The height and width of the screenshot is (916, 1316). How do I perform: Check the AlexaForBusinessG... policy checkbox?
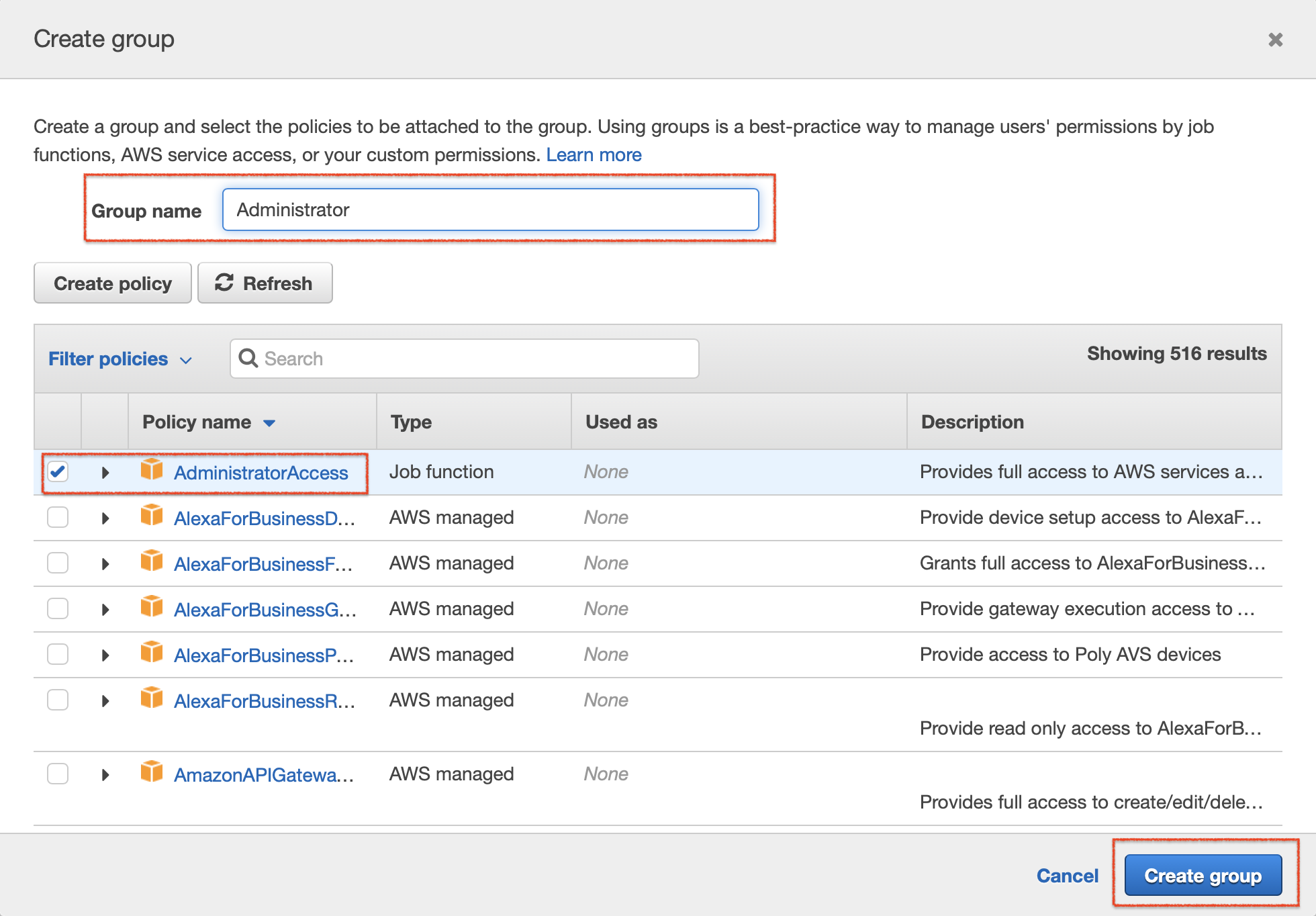click(x=58, y=608)
